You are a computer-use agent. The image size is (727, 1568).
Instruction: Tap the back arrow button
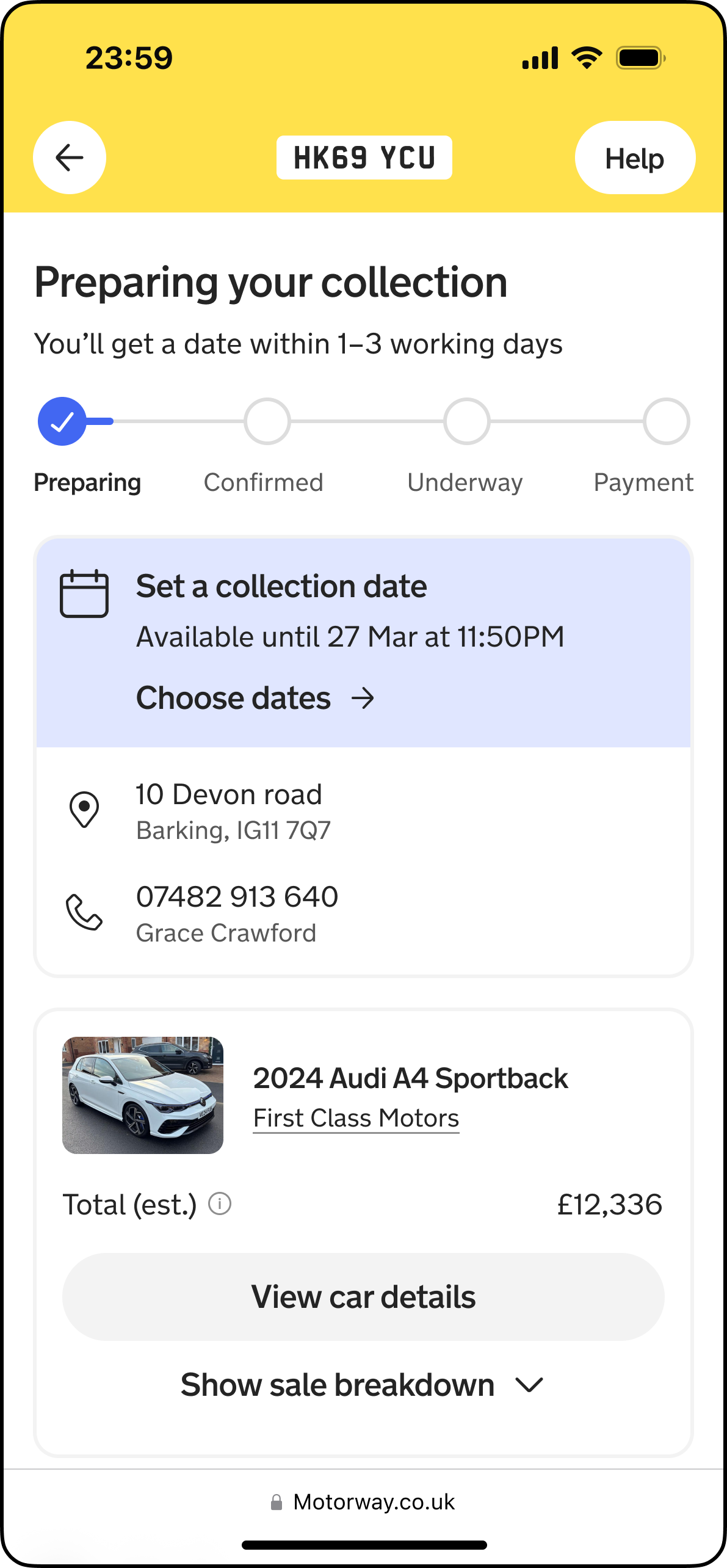pos(70,158)
